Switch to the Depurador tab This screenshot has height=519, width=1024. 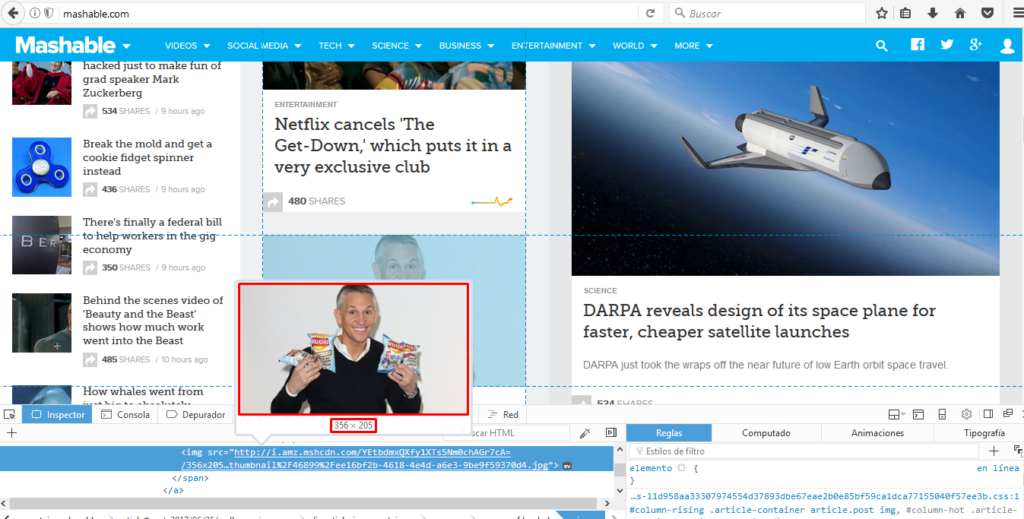195,415
